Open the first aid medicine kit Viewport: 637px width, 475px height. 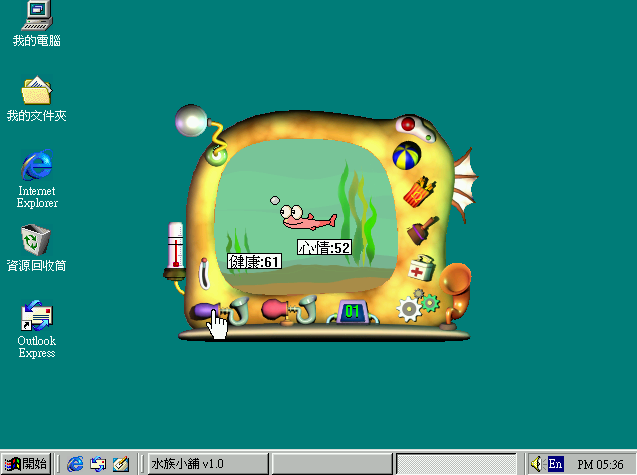(x=422, y=268)
